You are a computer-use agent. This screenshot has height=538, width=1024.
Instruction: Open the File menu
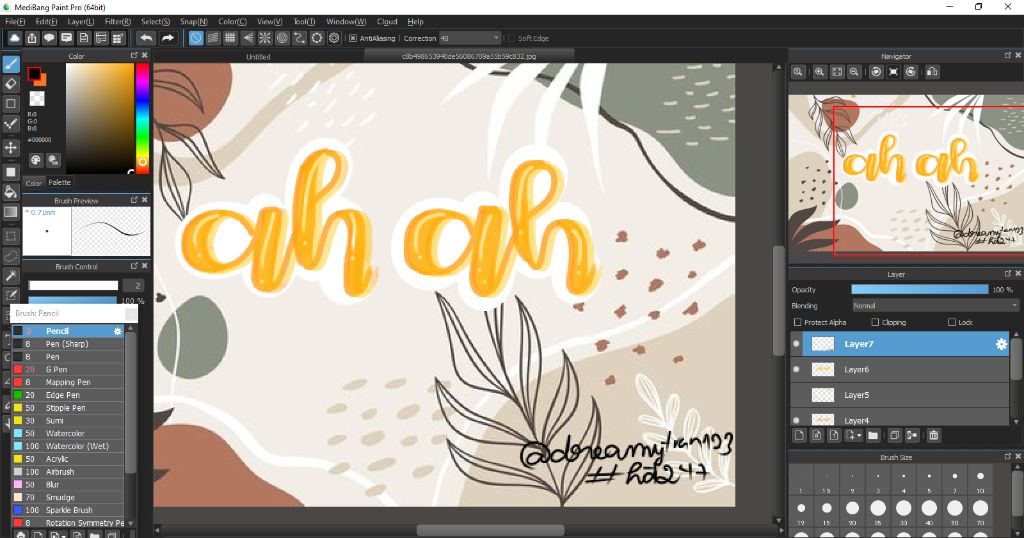click(14, 22)
